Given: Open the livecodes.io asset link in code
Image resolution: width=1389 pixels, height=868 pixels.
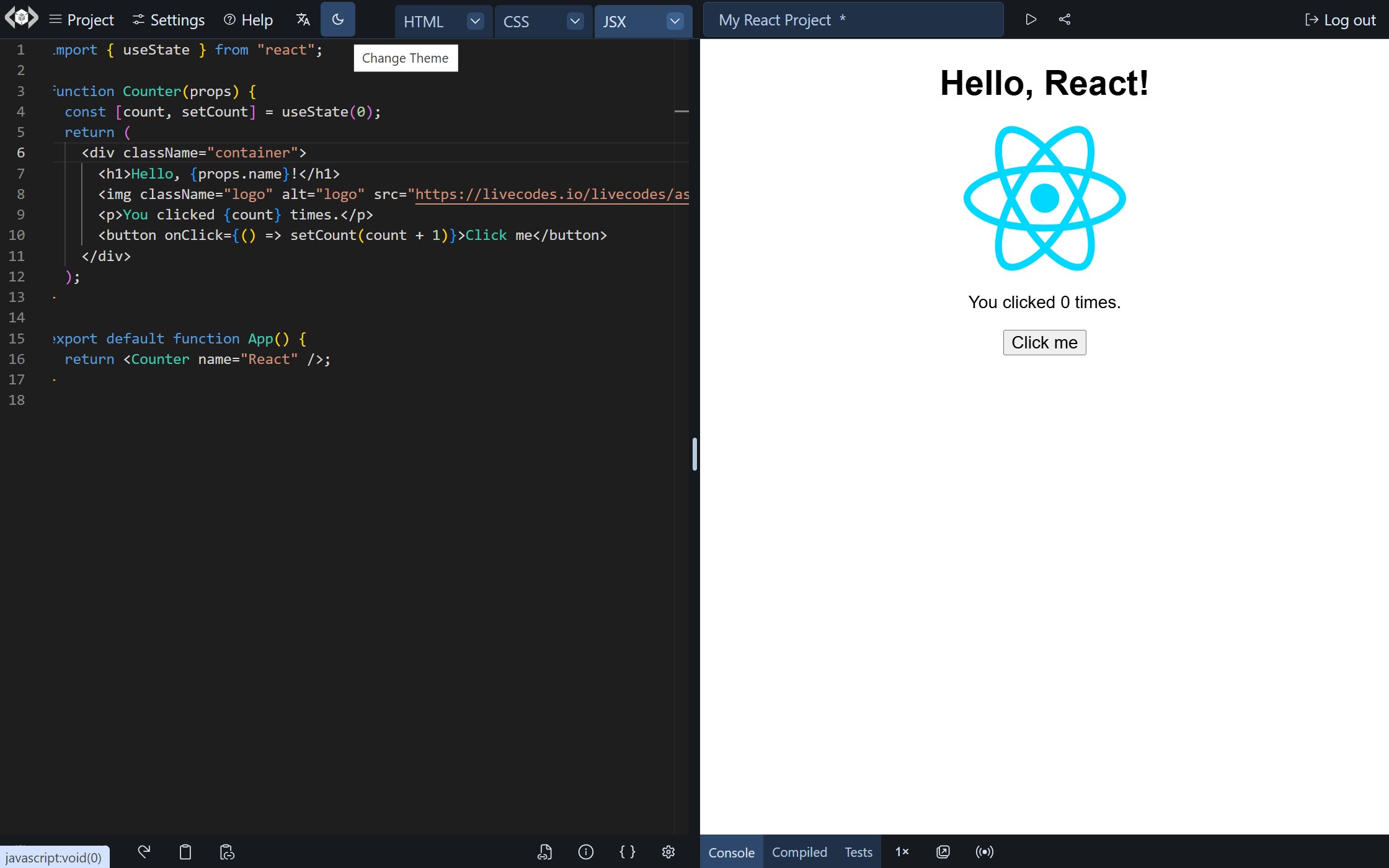Looking at the screenshot, I should [552, 194].
